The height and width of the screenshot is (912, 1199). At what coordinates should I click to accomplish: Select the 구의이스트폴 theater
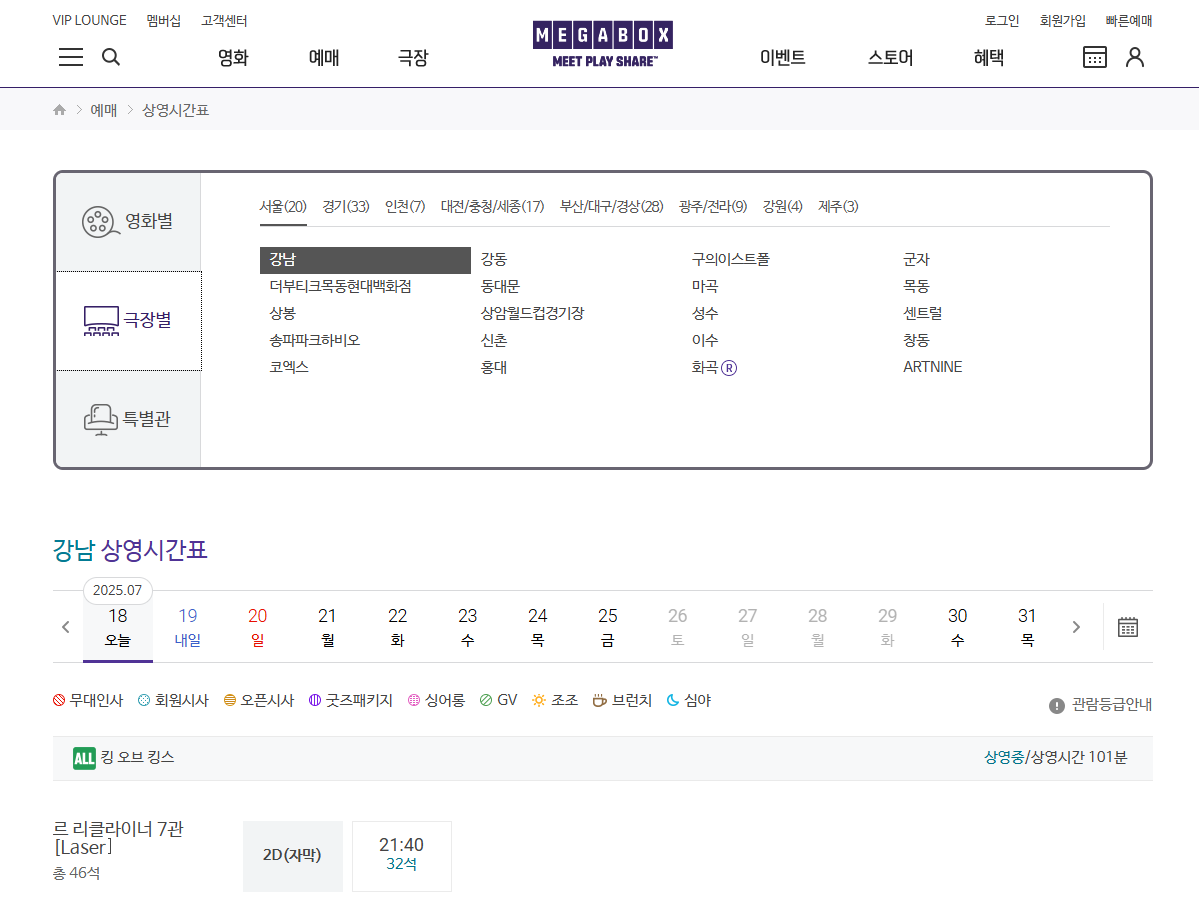(x=730, y=260)
